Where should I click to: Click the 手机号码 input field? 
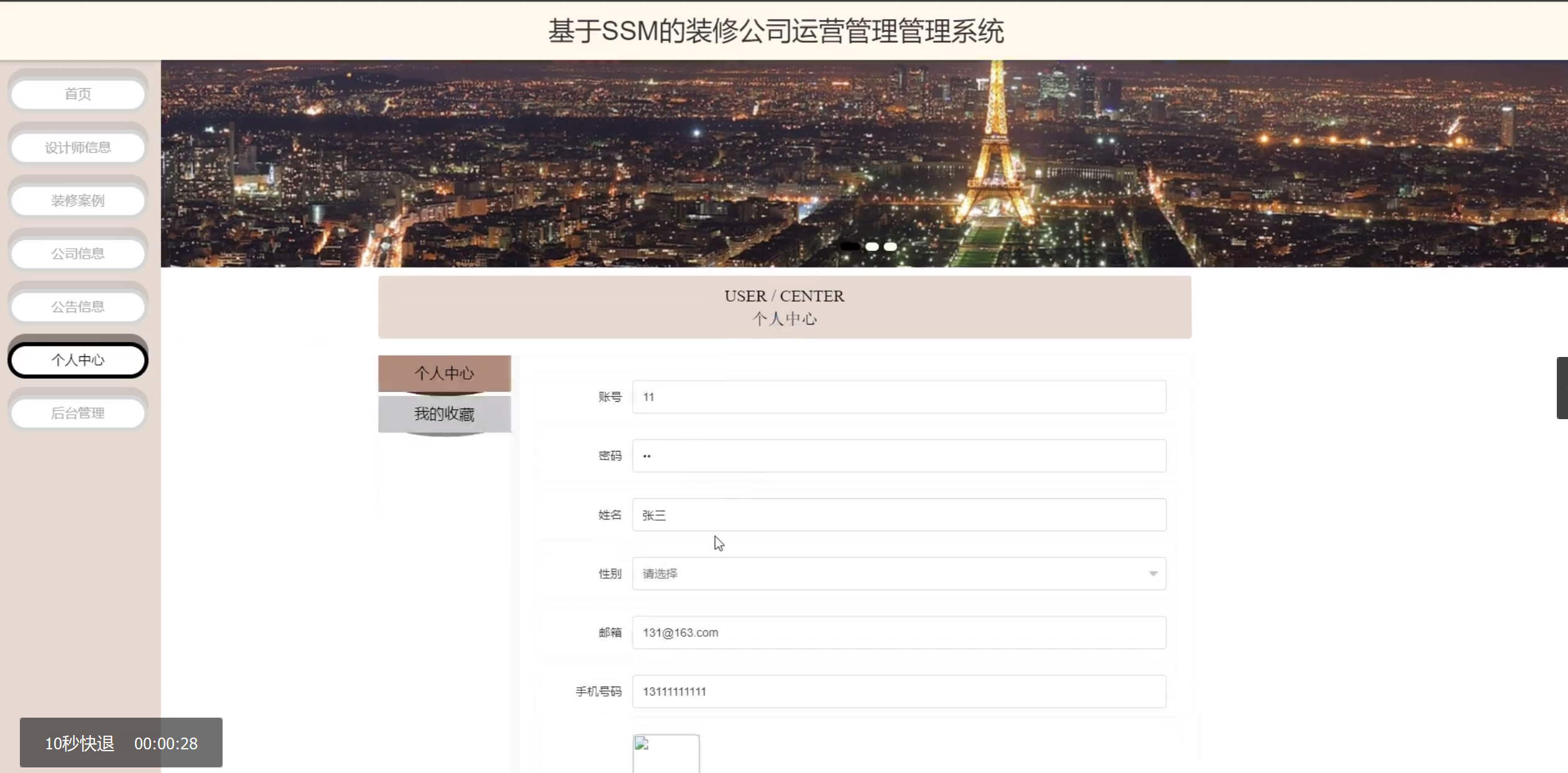pyautogui.click(x=898, y=692)
